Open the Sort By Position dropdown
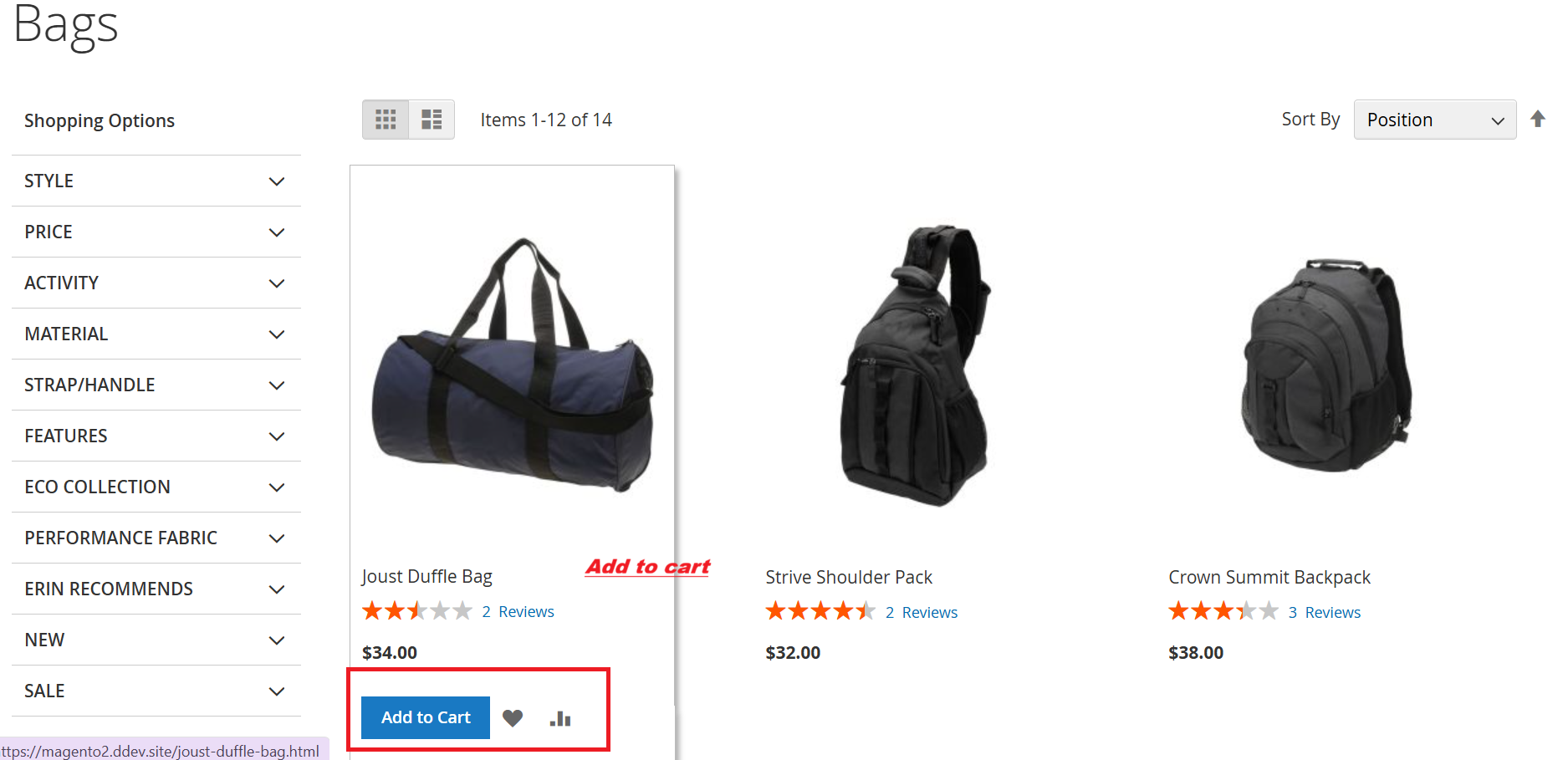The image size is (1568, 760). click(1435, 120)
